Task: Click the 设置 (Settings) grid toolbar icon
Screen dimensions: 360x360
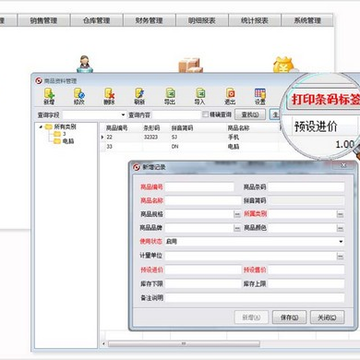Action: tap(260, 96)
